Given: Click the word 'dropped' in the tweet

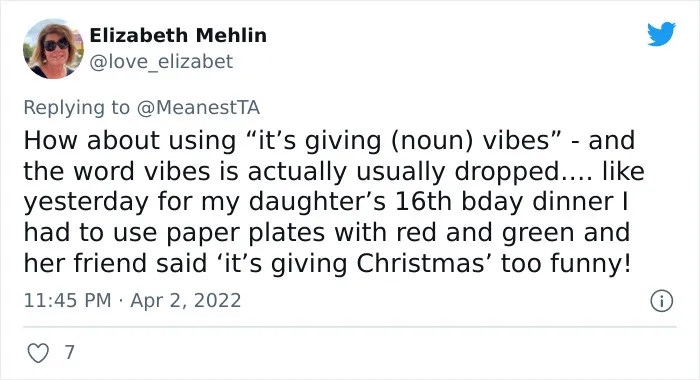Looking at the screenshot, I should [x=507, y=172].
